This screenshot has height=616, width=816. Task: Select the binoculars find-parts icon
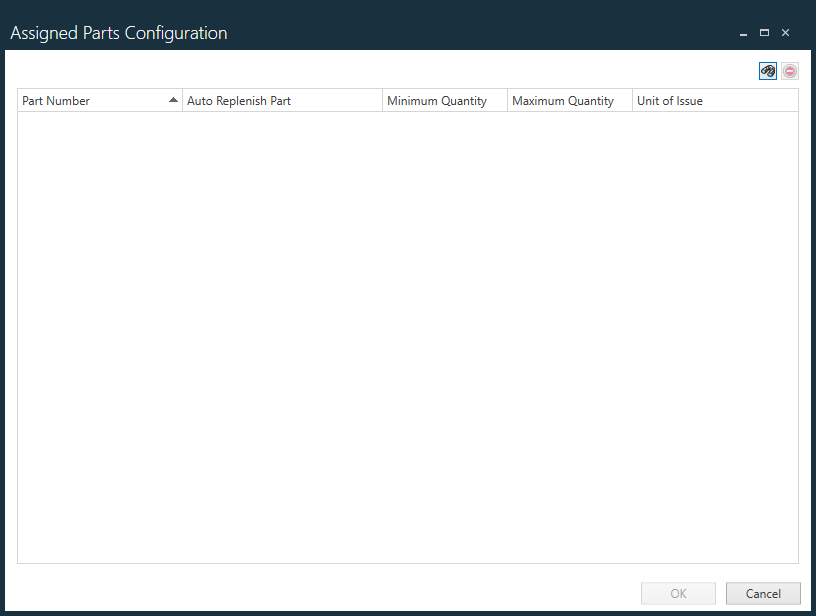click(x=767, y=71)
